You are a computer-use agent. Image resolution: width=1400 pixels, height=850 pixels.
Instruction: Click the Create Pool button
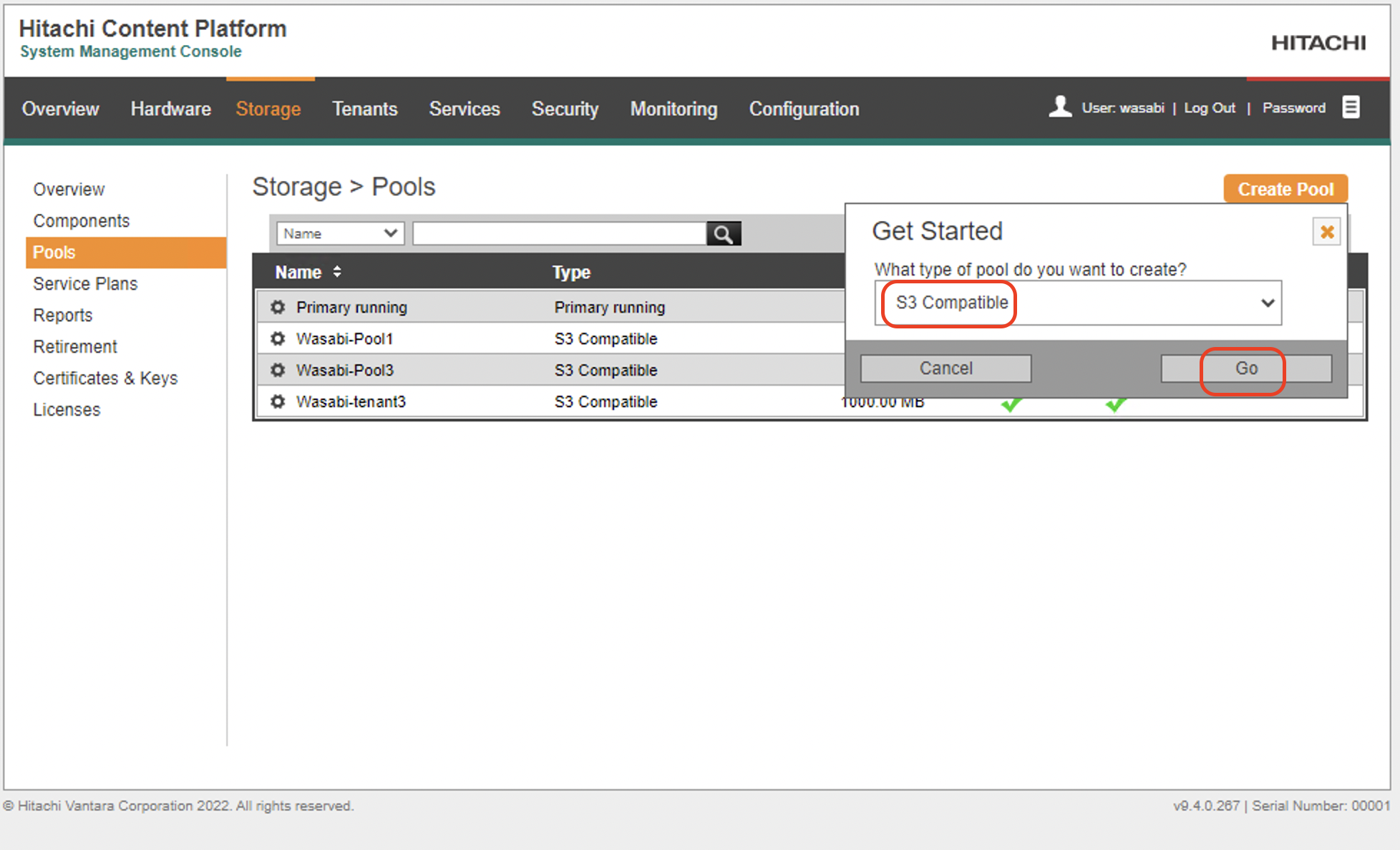click(x=1285, y=189)
